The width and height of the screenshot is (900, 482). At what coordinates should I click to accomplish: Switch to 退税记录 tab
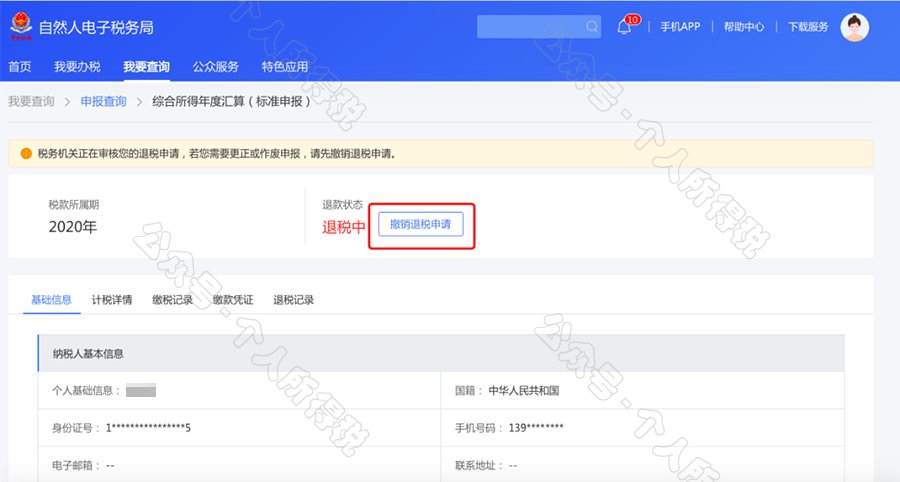tap(293, 300)
